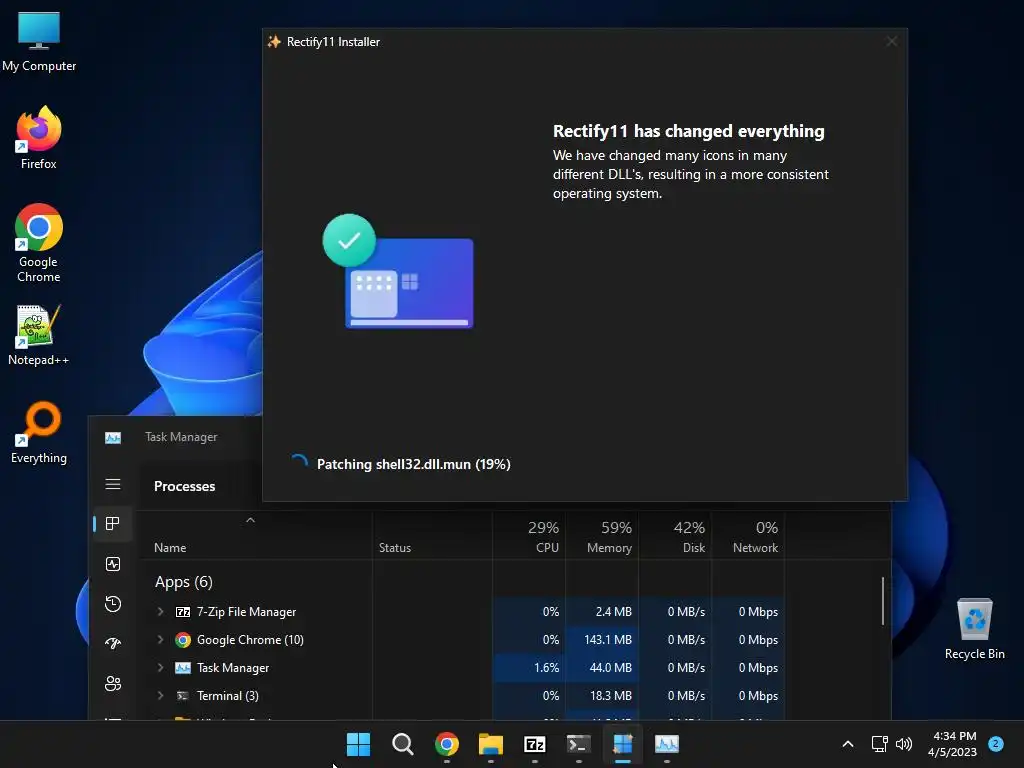Select the Terminal (3) process row
The image size is (1024, 768).
tap(460, 696)
